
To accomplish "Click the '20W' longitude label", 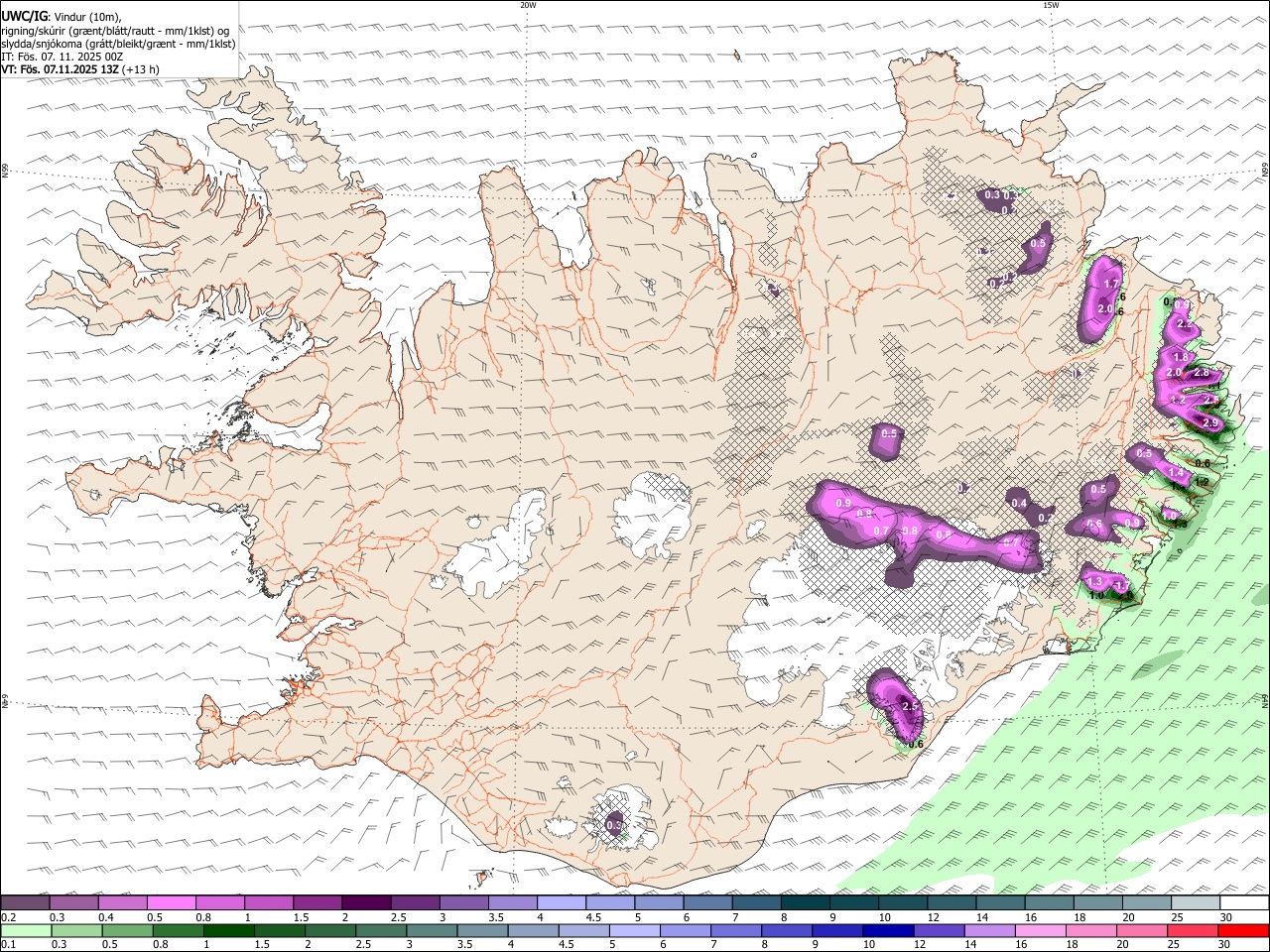I will pyautogui.click(x=528, y=5).
